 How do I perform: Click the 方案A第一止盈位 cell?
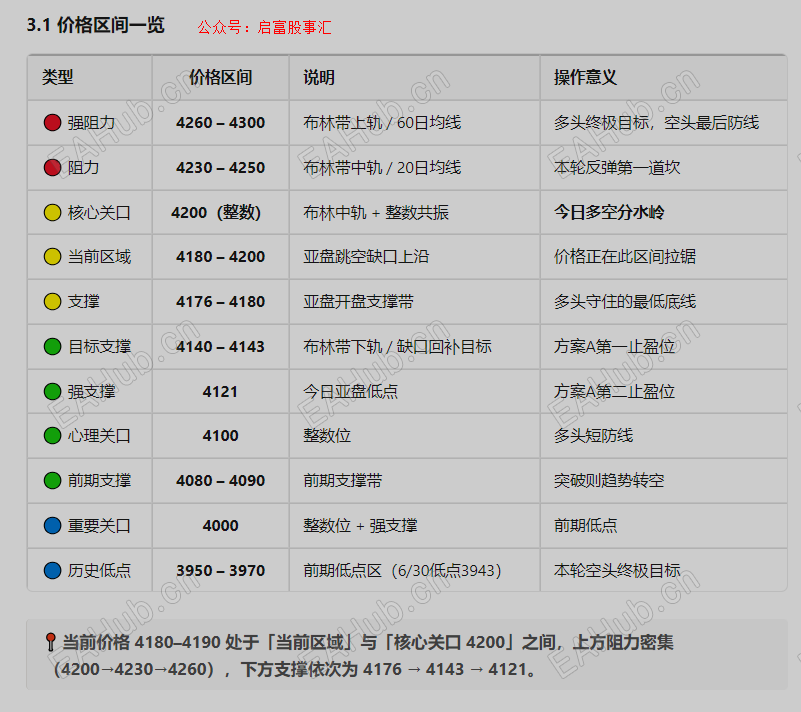(615, 346)
